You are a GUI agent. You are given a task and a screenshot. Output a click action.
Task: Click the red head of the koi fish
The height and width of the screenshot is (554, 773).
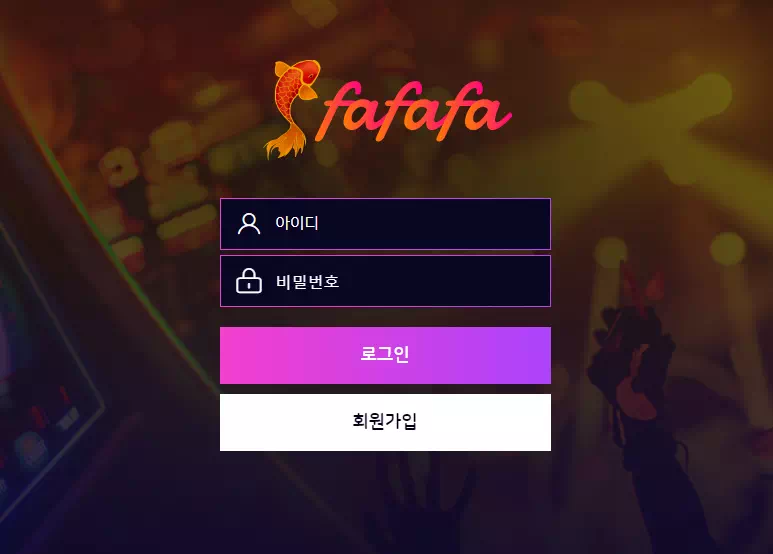308,70
